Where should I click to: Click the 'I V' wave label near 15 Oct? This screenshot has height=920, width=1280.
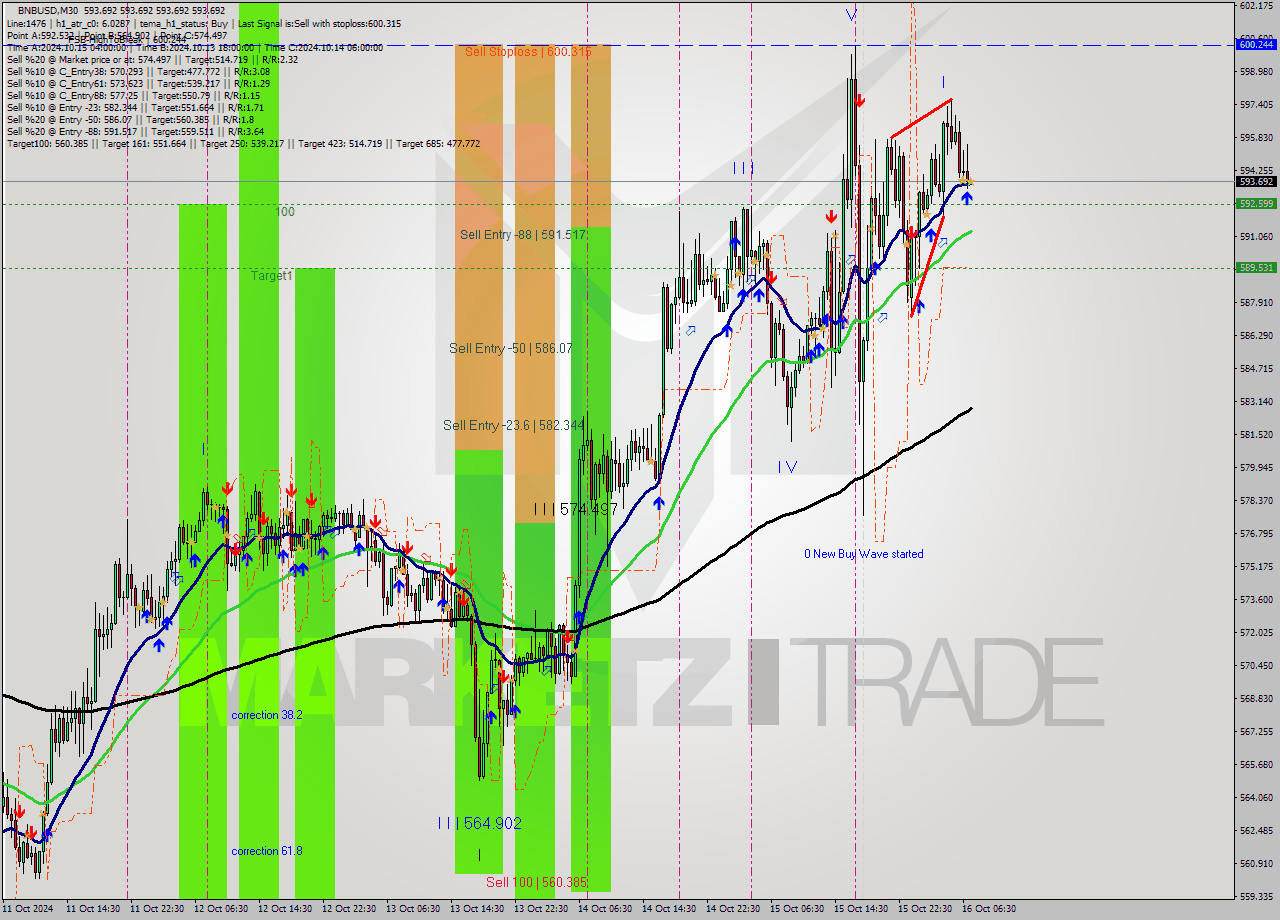(788, 466)
